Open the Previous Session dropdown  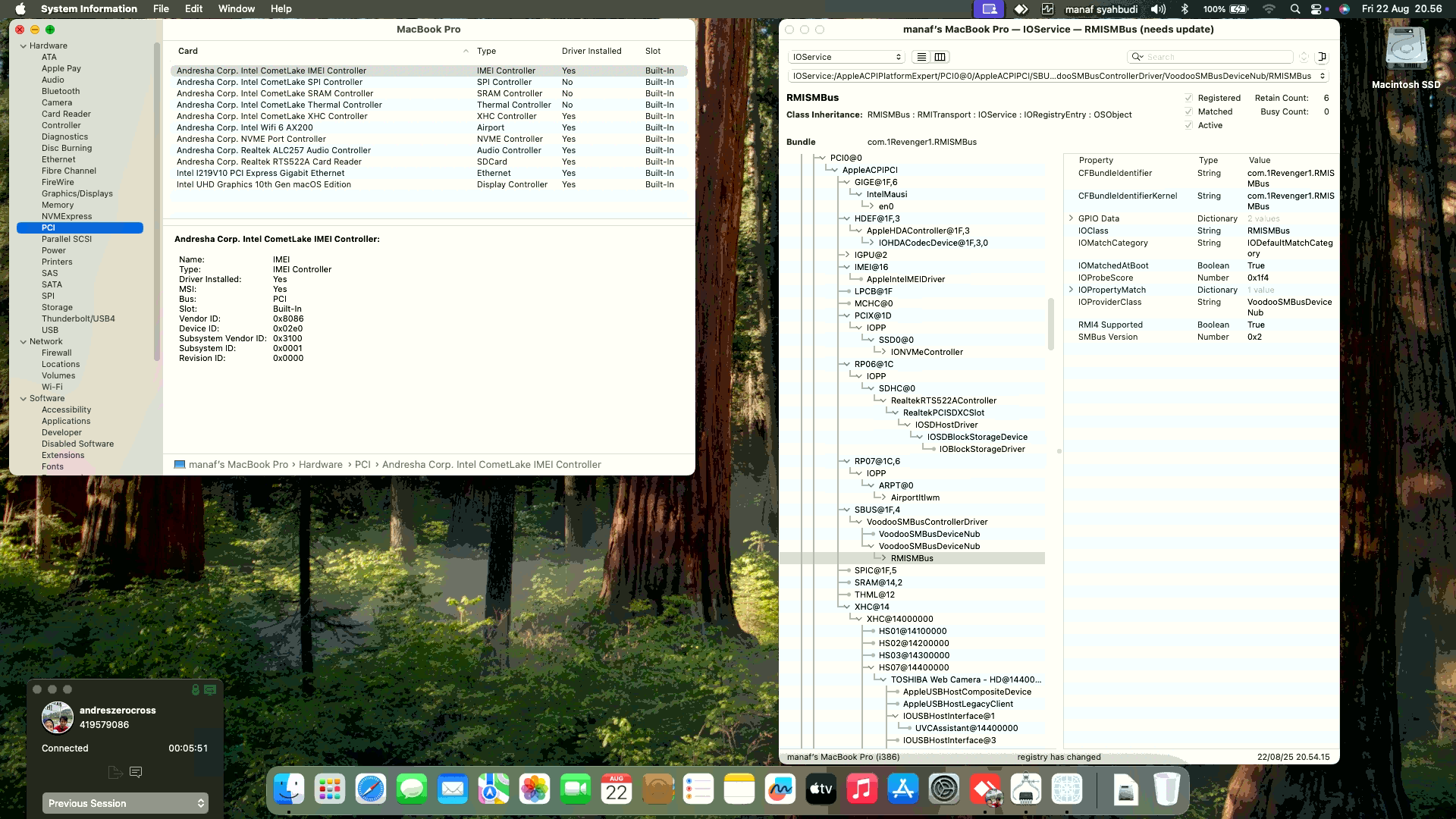[x=125, y=803]
